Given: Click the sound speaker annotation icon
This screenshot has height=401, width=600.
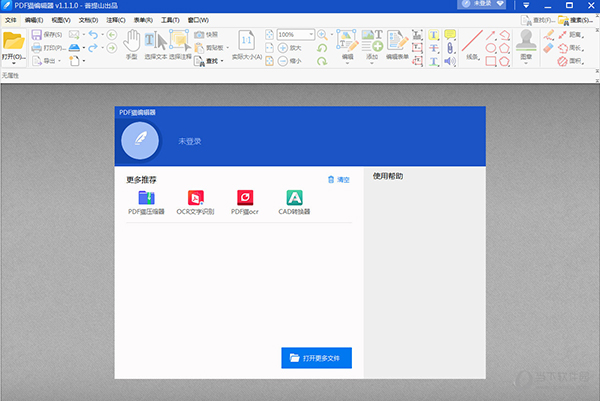Looking at the screenshot, I should [450, 61].
